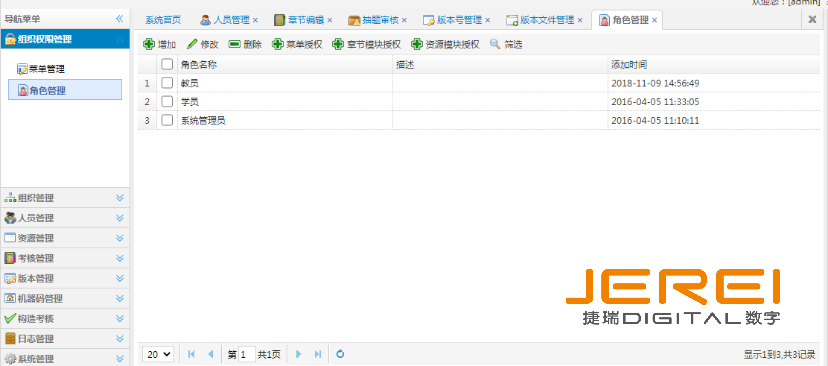
Task: Collapse the navigation menu with the double-arrow icon
Action: (x=119, y=19)
